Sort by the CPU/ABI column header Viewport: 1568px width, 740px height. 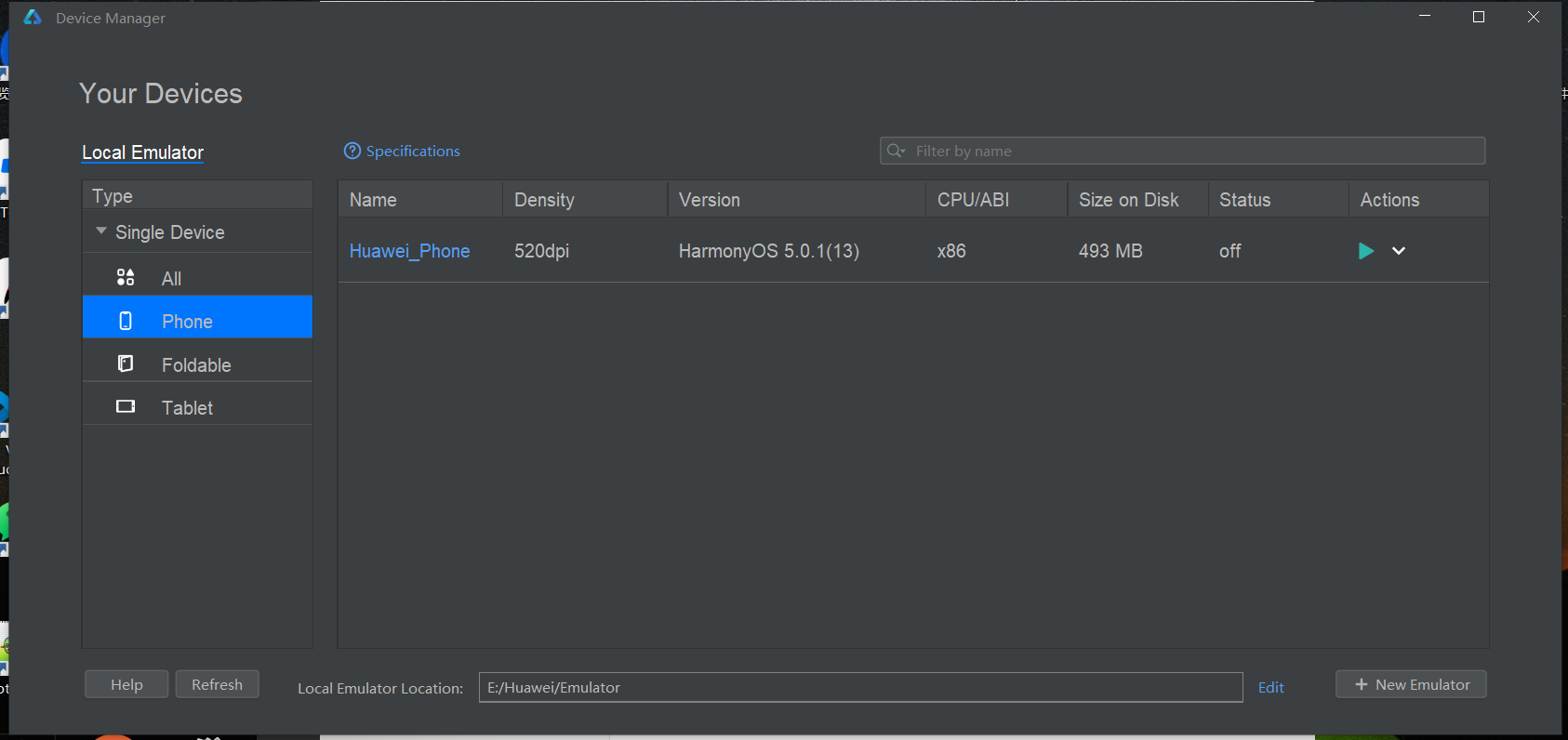pos(997,200)
